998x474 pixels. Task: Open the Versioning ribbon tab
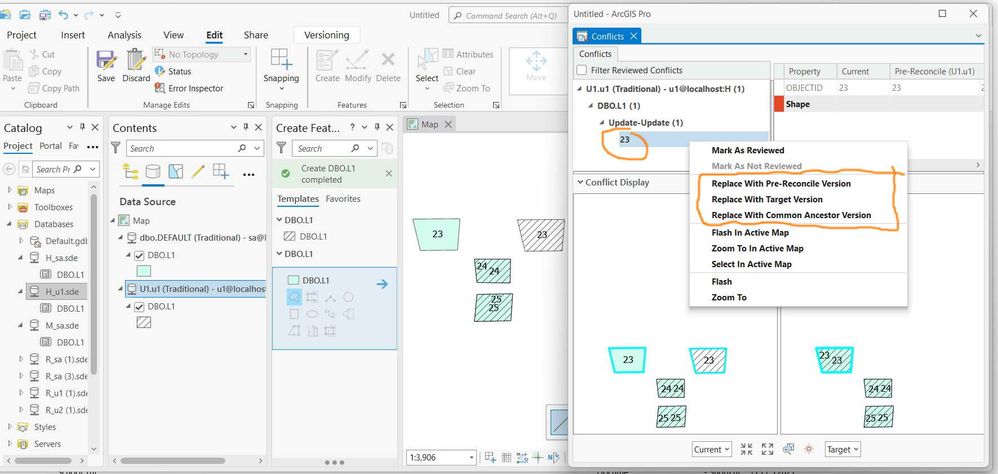click(327, 35)
